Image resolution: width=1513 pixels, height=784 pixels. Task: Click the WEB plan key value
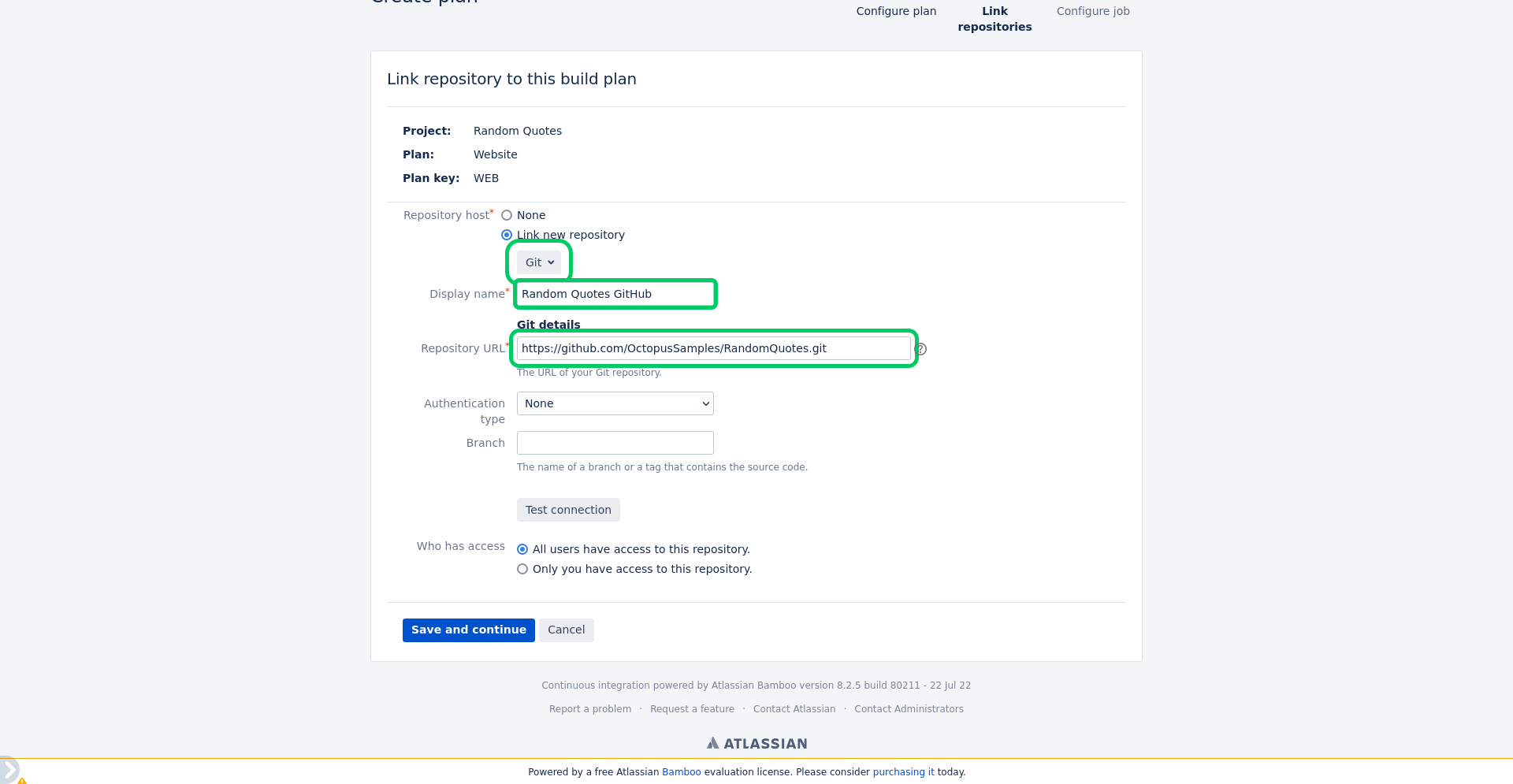(x=486, y=178)
